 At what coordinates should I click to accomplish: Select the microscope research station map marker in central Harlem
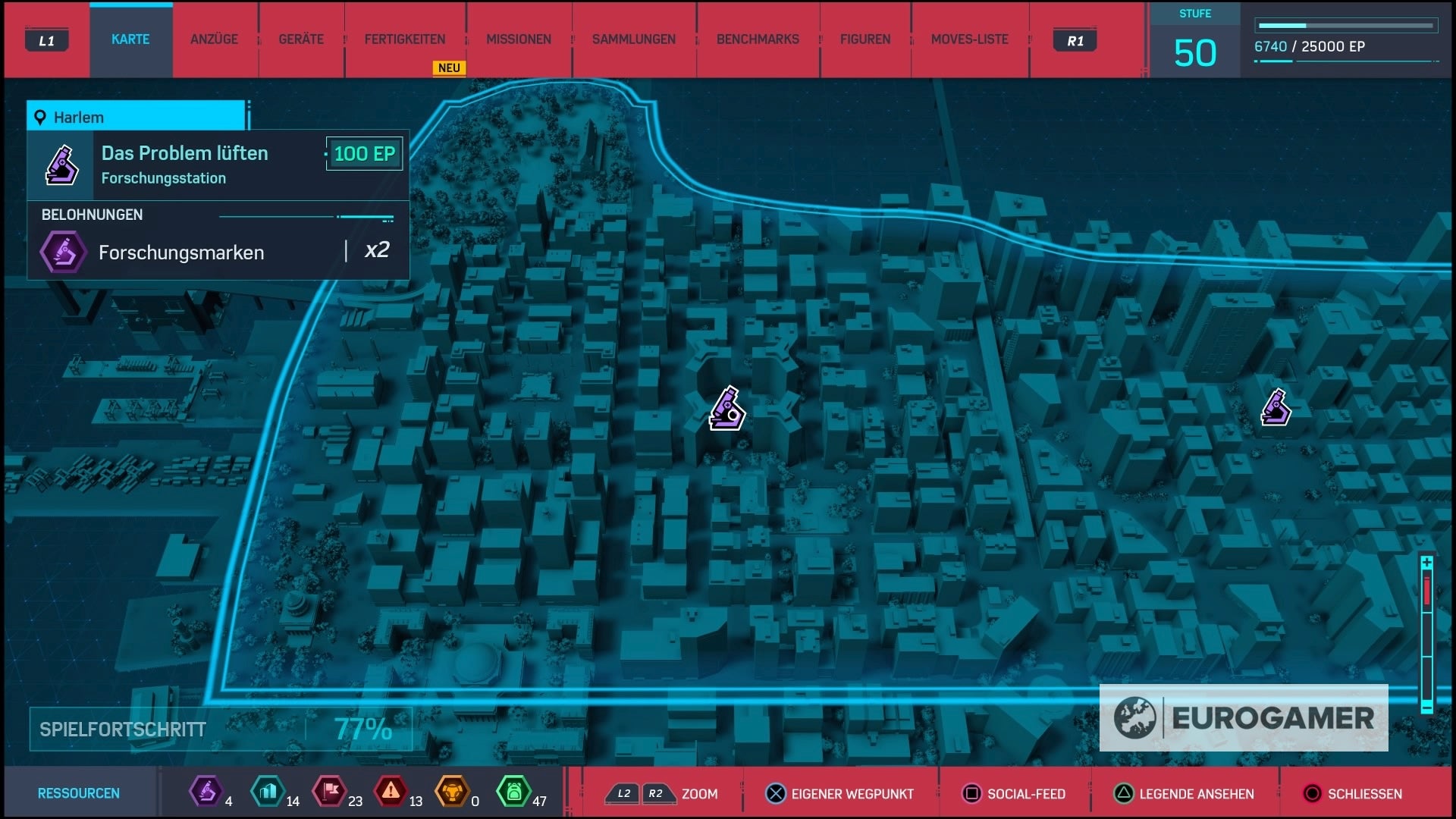(727, 409)
